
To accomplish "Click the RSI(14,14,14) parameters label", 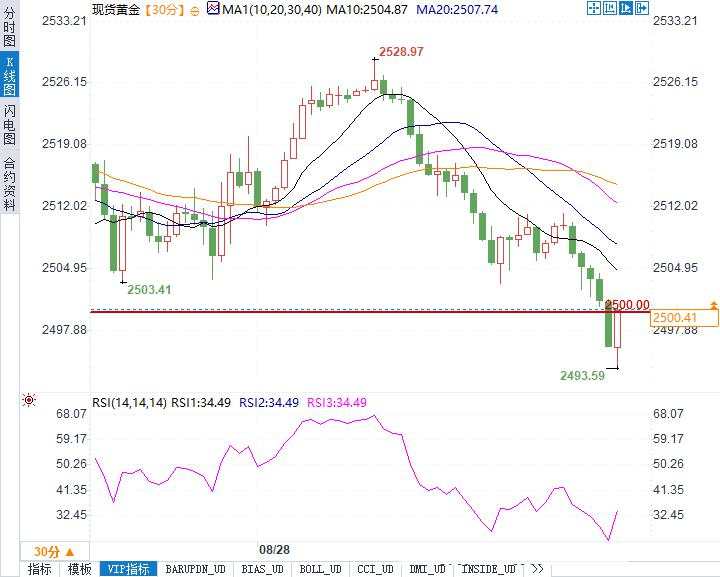I will [x=129, y=403].
